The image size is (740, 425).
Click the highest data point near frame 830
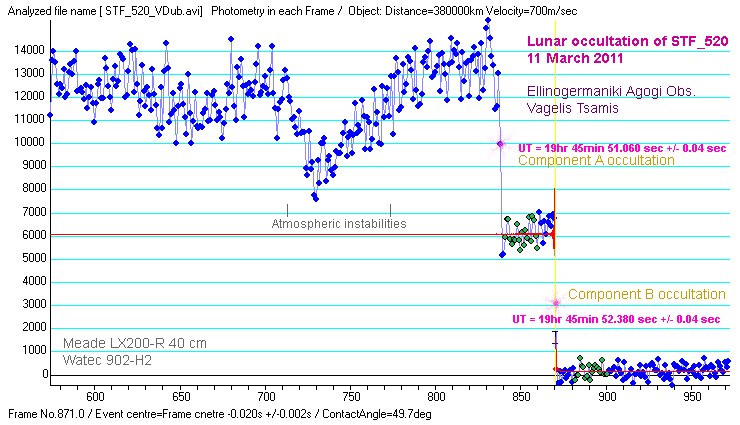click(x=488, y=20)
